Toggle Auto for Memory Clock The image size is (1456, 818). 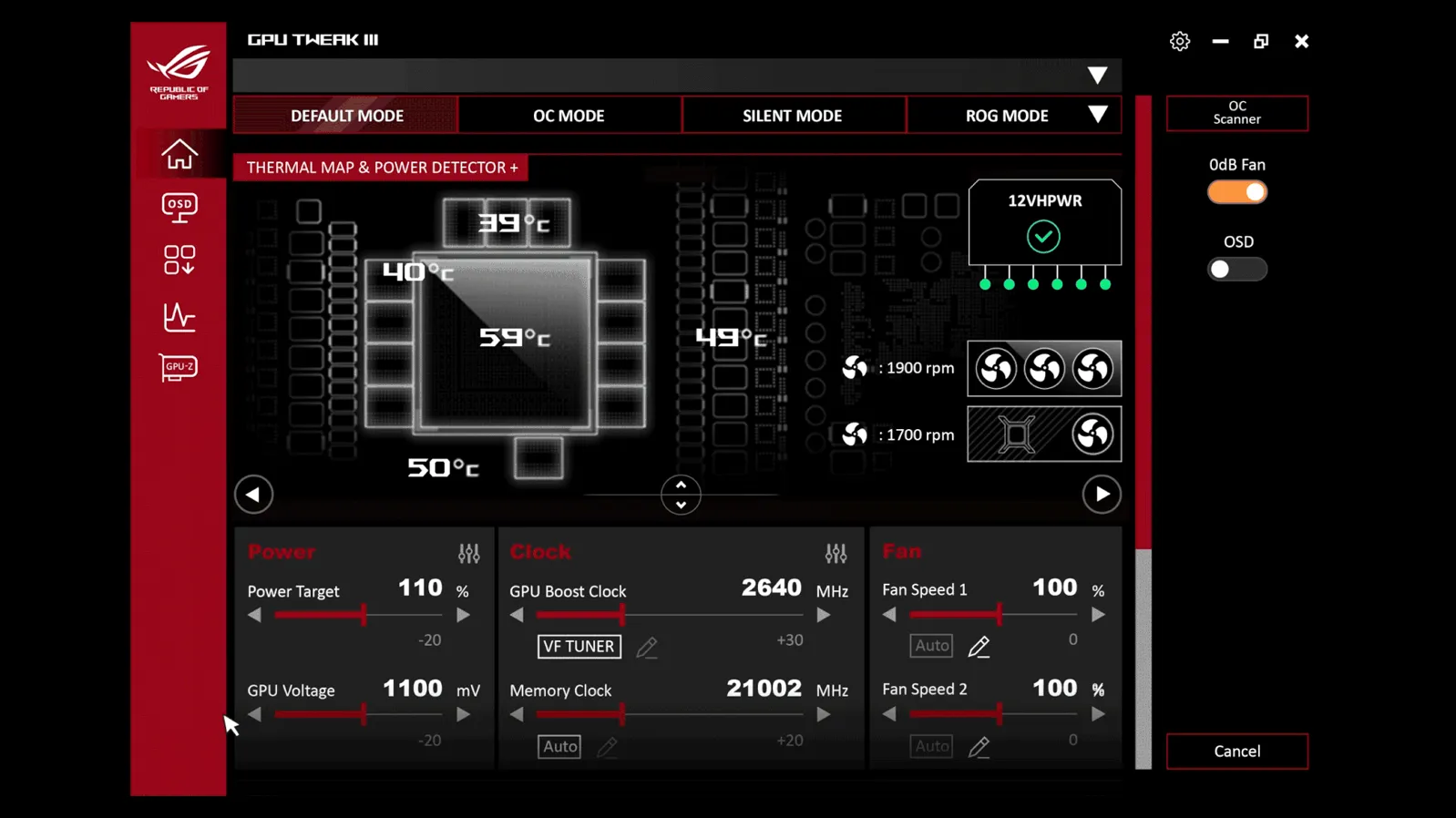pyautogui.click(x=559, y=746)
